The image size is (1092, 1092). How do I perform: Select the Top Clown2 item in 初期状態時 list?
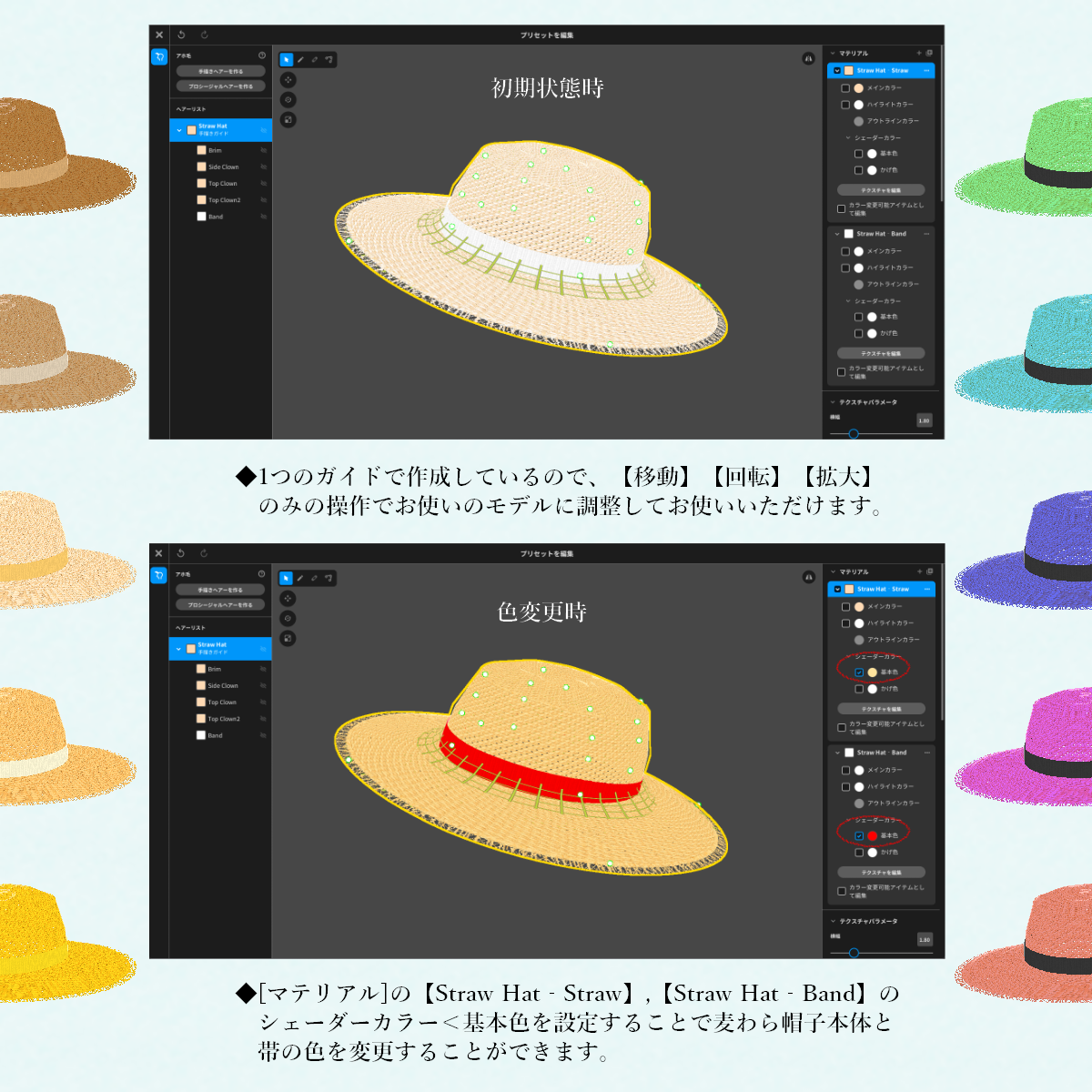(220, 200)
